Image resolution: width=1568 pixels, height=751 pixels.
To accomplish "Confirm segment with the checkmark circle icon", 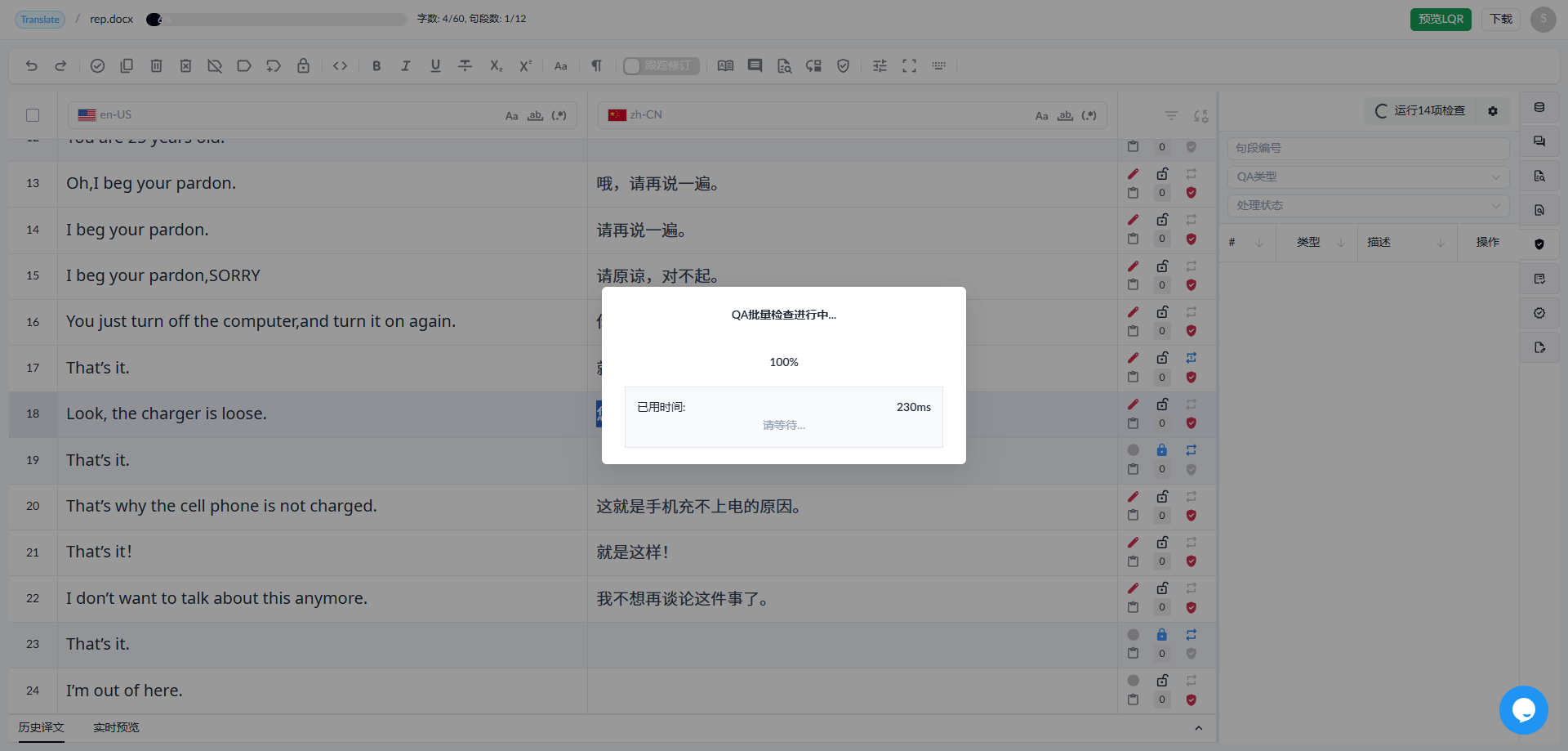I will [x=97, y=66].
